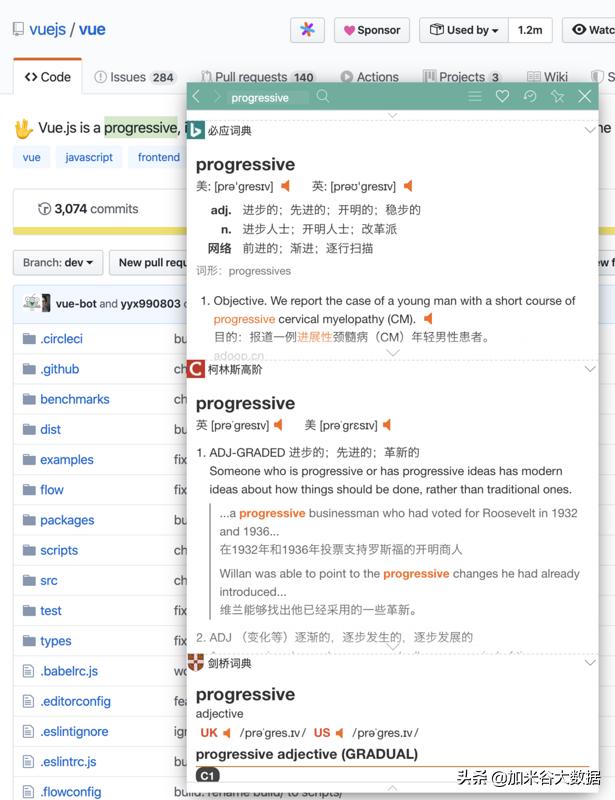Expand more Collins dictionary results
The image size is (615, 800).
coord(392,646)
